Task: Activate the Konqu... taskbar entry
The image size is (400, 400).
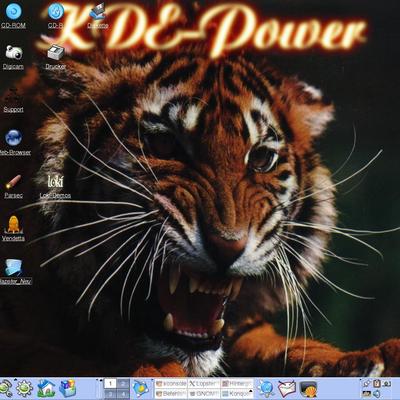Action: point(237,394)
